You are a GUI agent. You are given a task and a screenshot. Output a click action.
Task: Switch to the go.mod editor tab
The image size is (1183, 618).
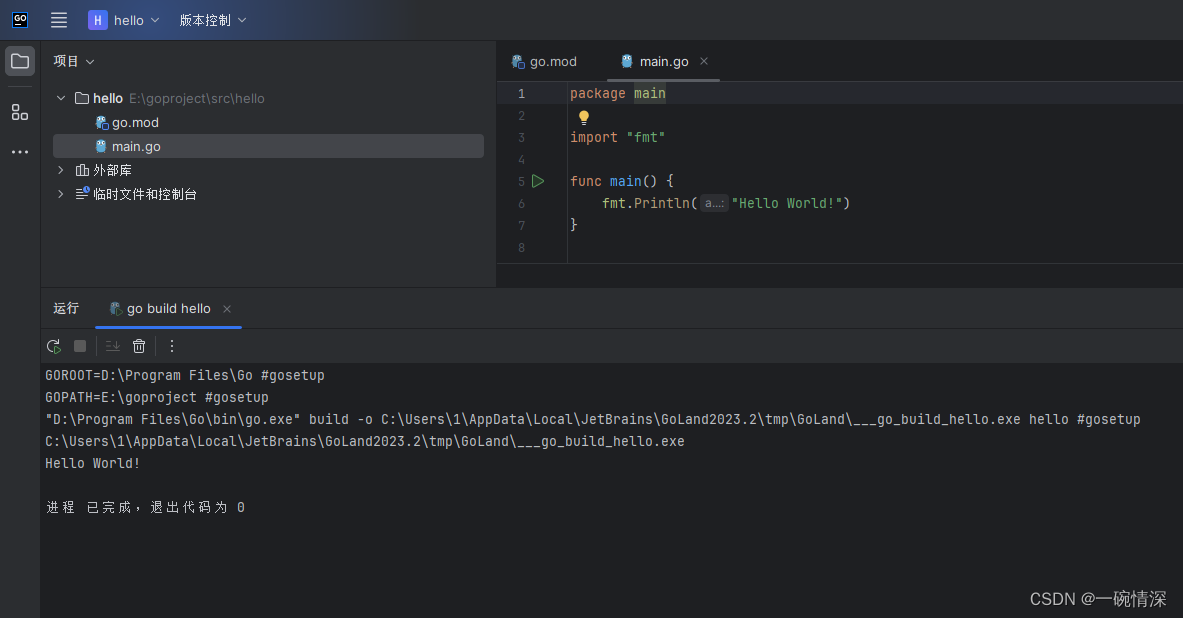tap(545, 61)
